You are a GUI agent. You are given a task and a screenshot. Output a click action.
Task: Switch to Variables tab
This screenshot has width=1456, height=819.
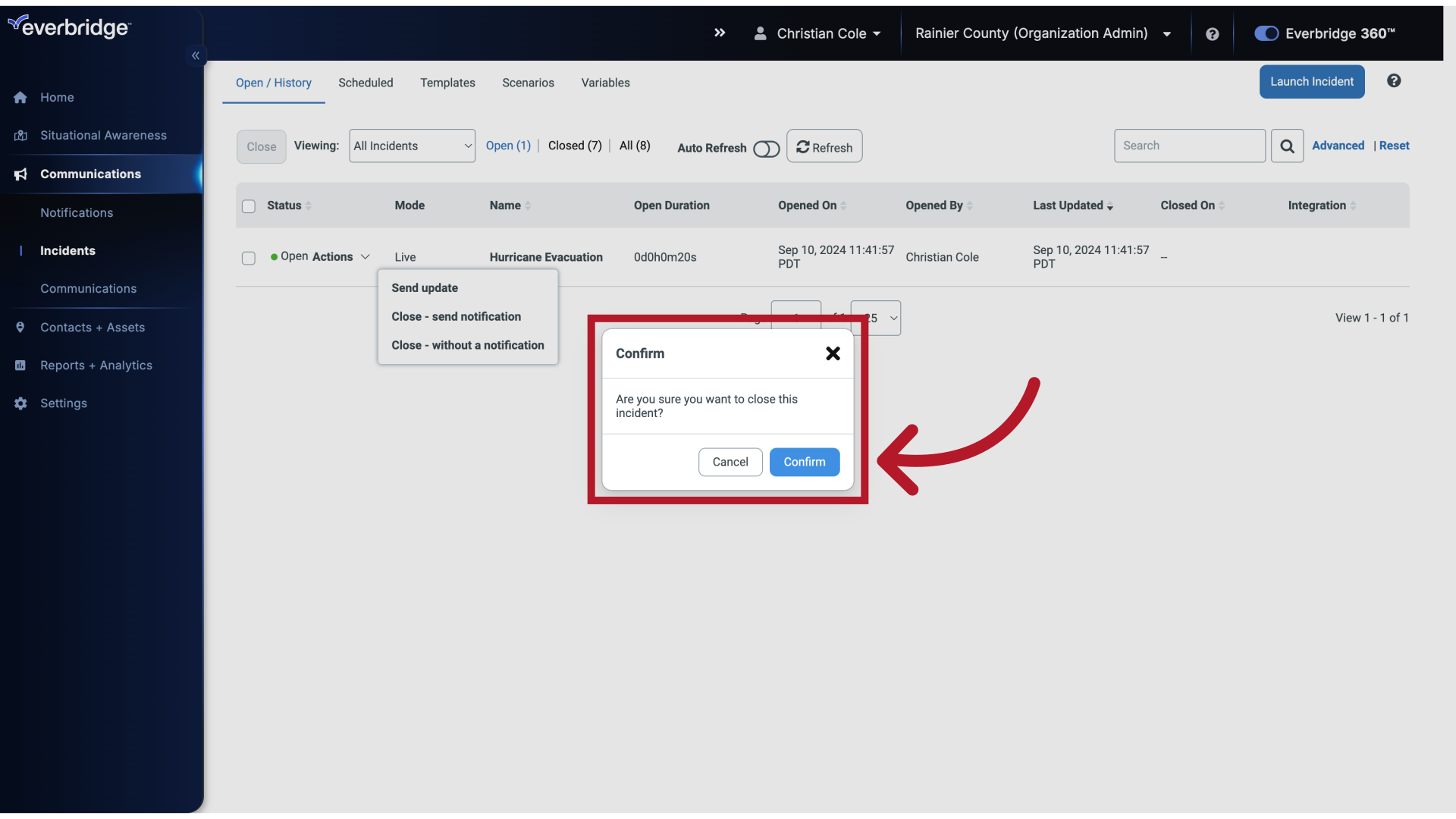coord(605,83)
